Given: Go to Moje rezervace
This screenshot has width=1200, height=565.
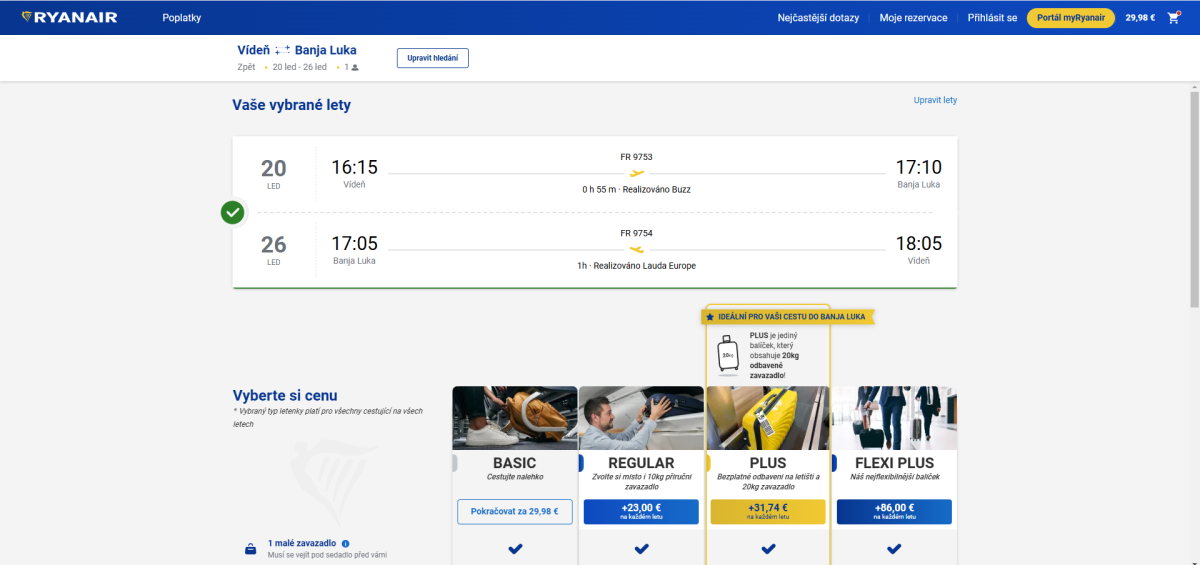Looking at the screenshot, I should pyautogui.click(x=913, y=17).
